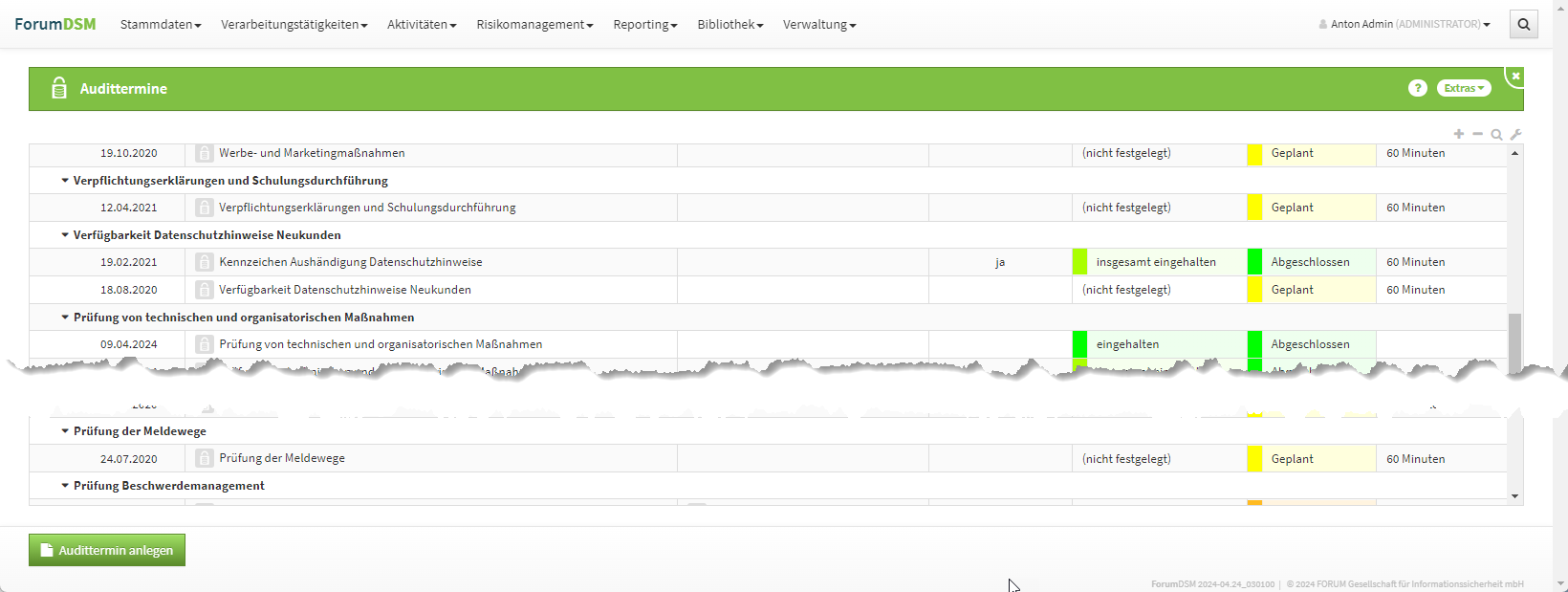The width and height of the screenshot is (1568, 592).
Task: Click yellow swatch in 24.07.2020 row
Action: (x=1254, y=459)
